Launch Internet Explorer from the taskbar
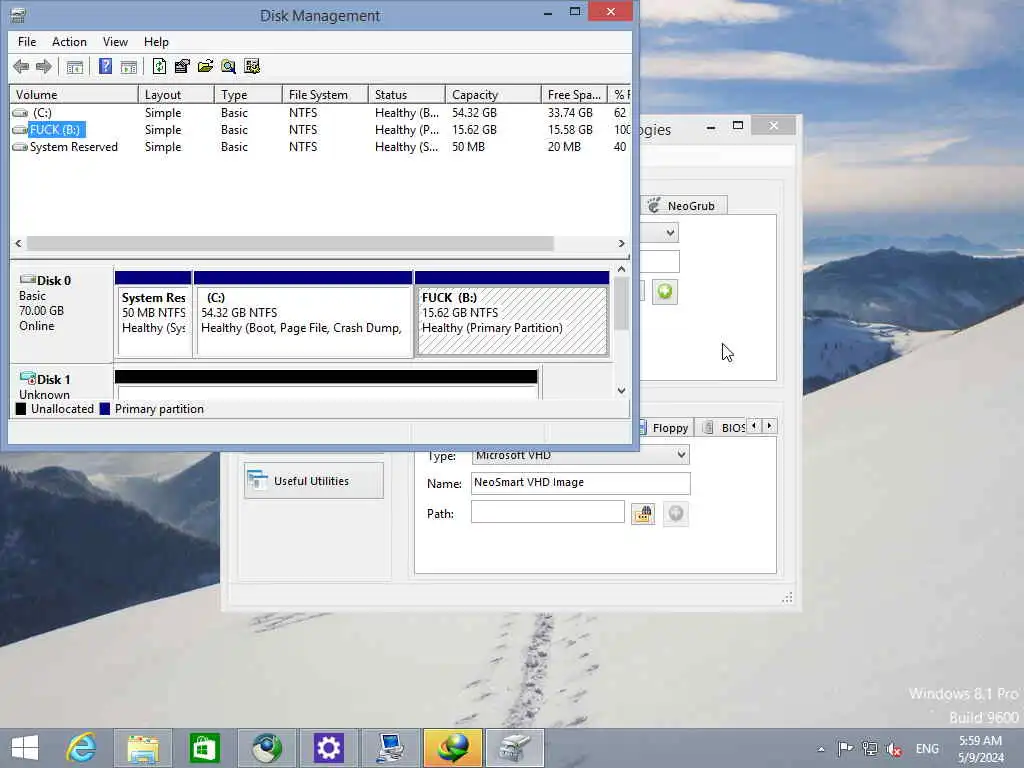Image resolution: width=1024 pixels, height=768 pixels. click(x=82, y=748)
